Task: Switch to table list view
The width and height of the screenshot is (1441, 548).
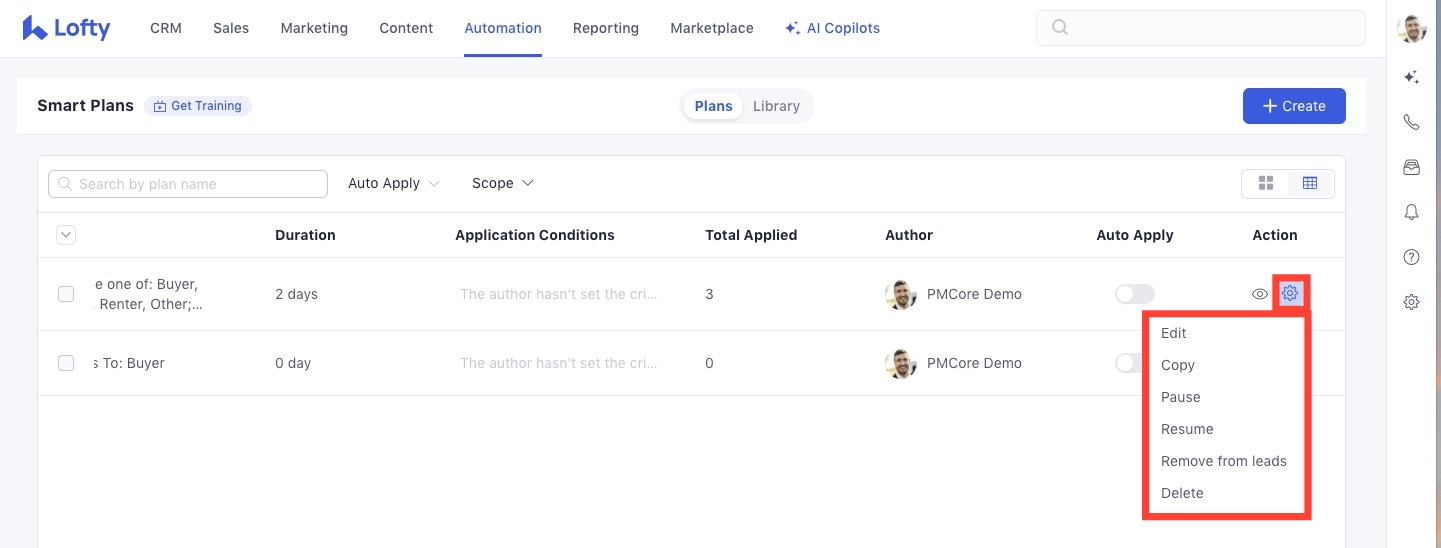Action: click(1310, 183)
